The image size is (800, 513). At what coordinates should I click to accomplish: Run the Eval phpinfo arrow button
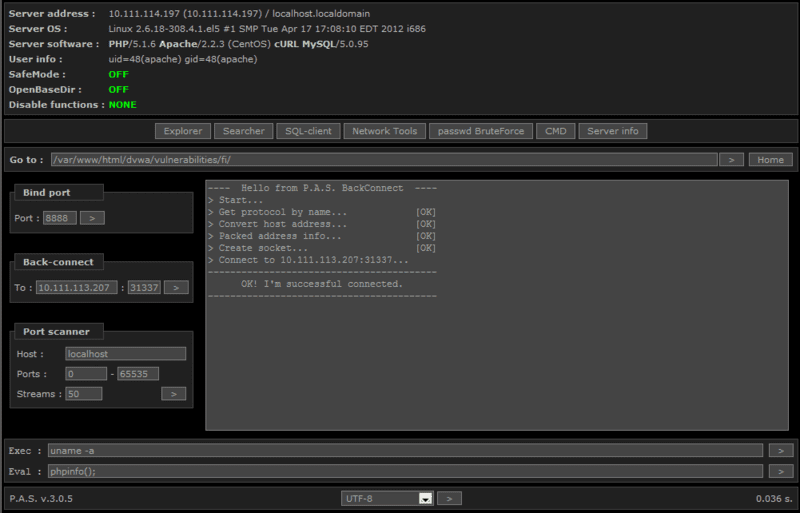tap(781, 471)
